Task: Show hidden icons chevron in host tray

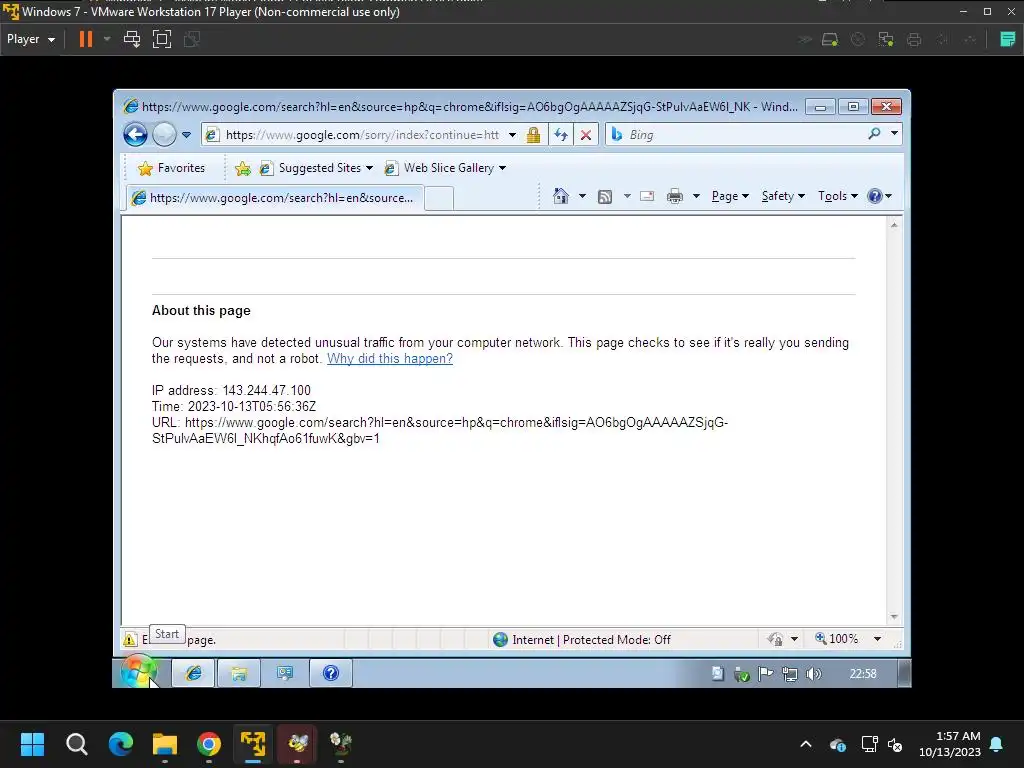Action: (806, 744)
